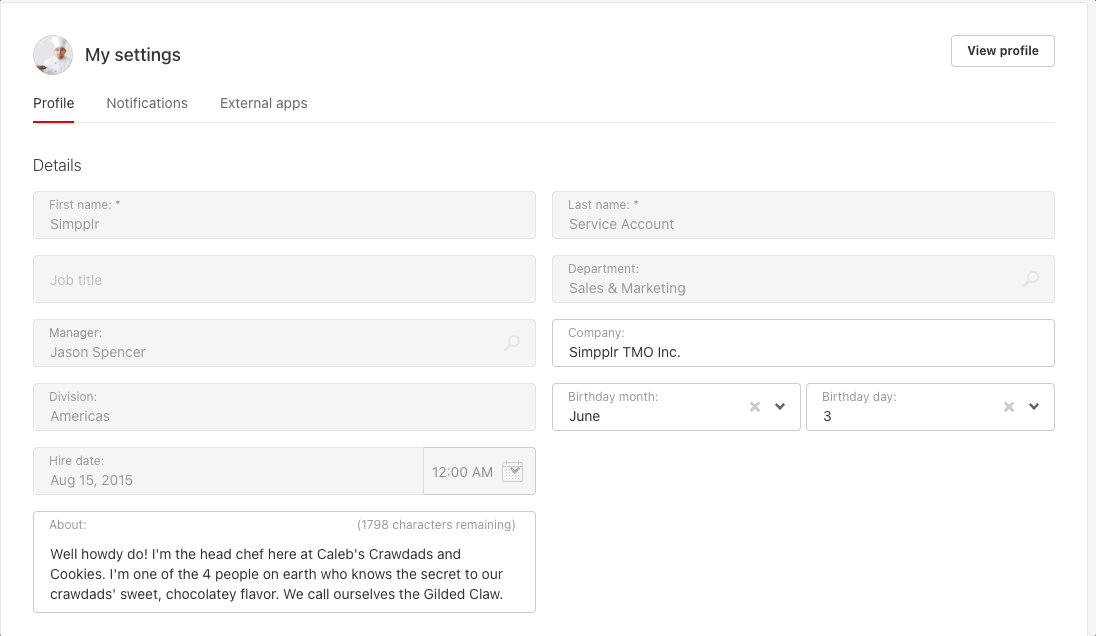Viewport: 1096px width, 636px height.
Task: Open the hire date 12:00 AM time field
Action: (462, 472)
